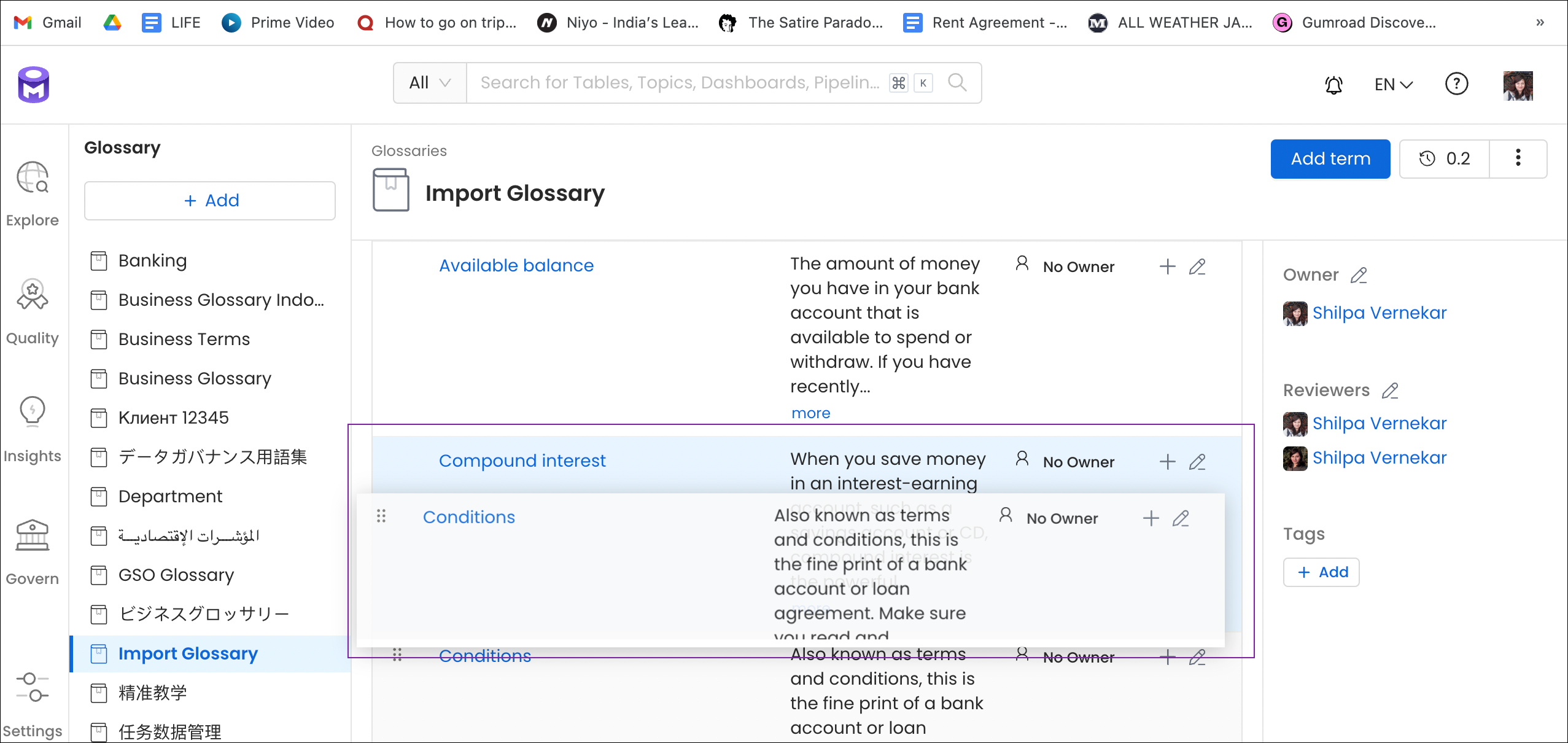This screenshot has width=1568, height=743.
Task: Click Add button in Glossary panel
Action: coord(210,201)
